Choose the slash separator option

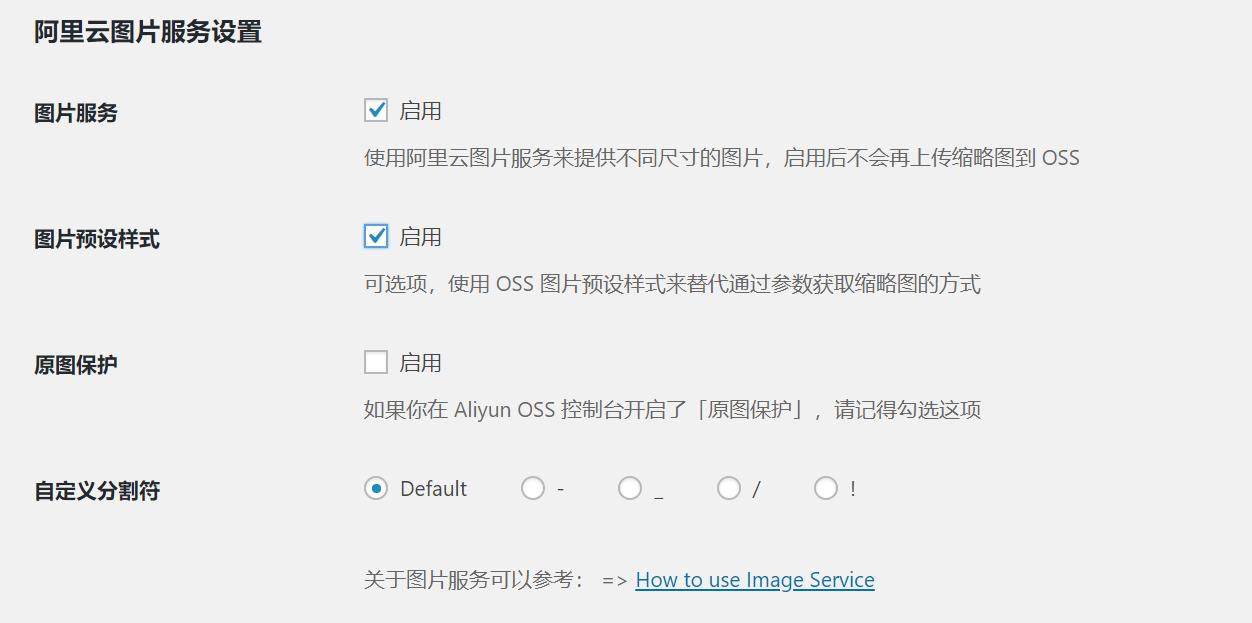[729, 488]
